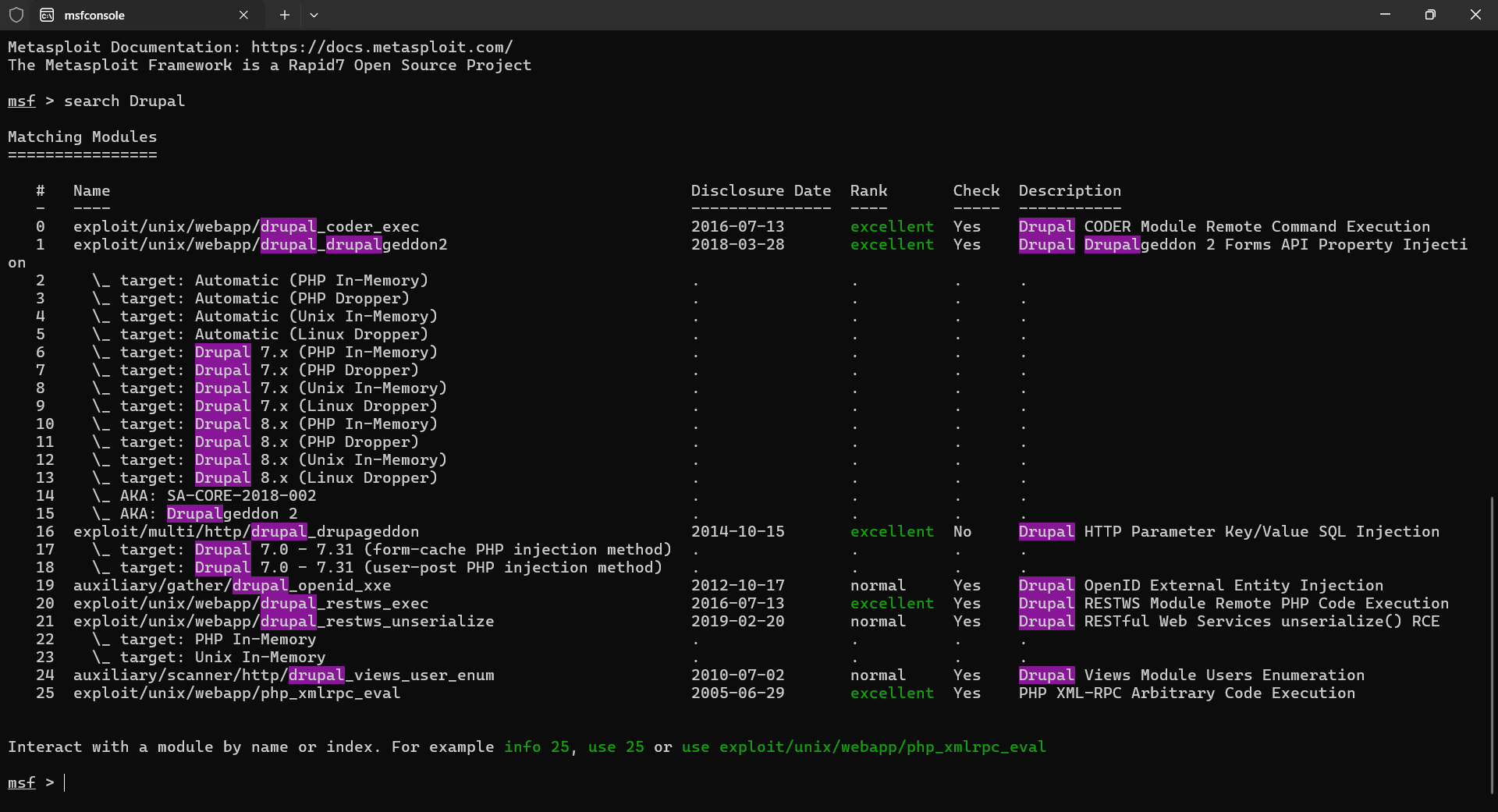Select module name drupal_views_user_enum in row 24
1498x812 pixels.
[284, 675]
